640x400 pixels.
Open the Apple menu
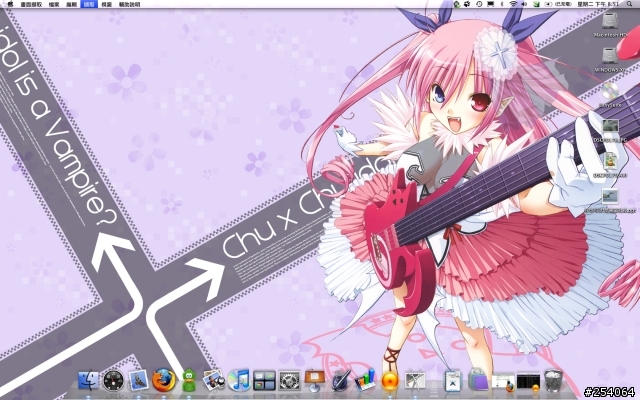10,4
